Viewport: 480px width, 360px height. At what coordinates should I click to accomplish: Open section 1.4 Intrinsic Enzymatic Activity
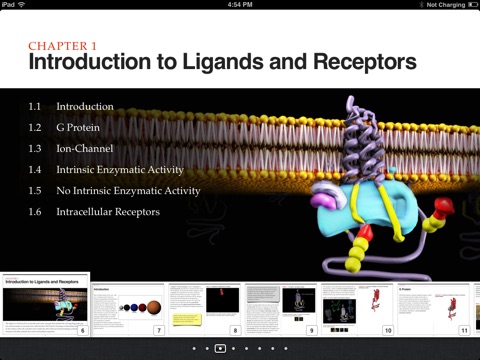pos(106,170)
